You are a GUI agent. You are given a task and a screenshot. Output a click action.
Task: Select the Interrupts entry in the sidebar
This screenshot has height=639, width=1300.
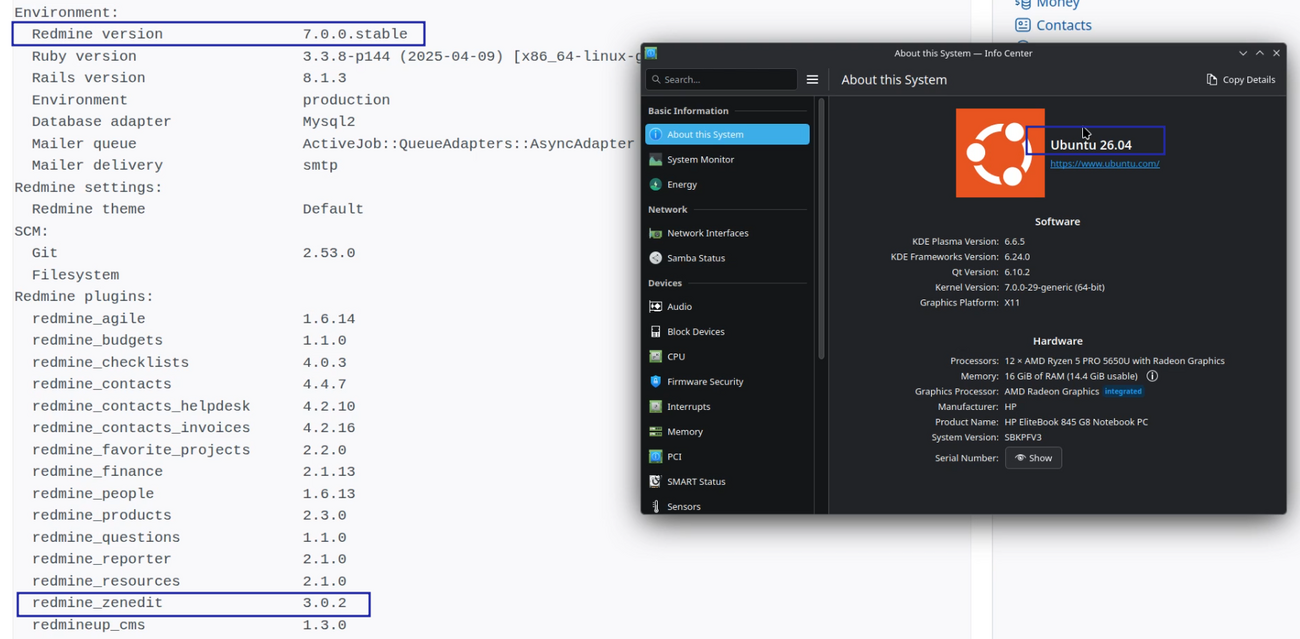(x=727, y=406)
